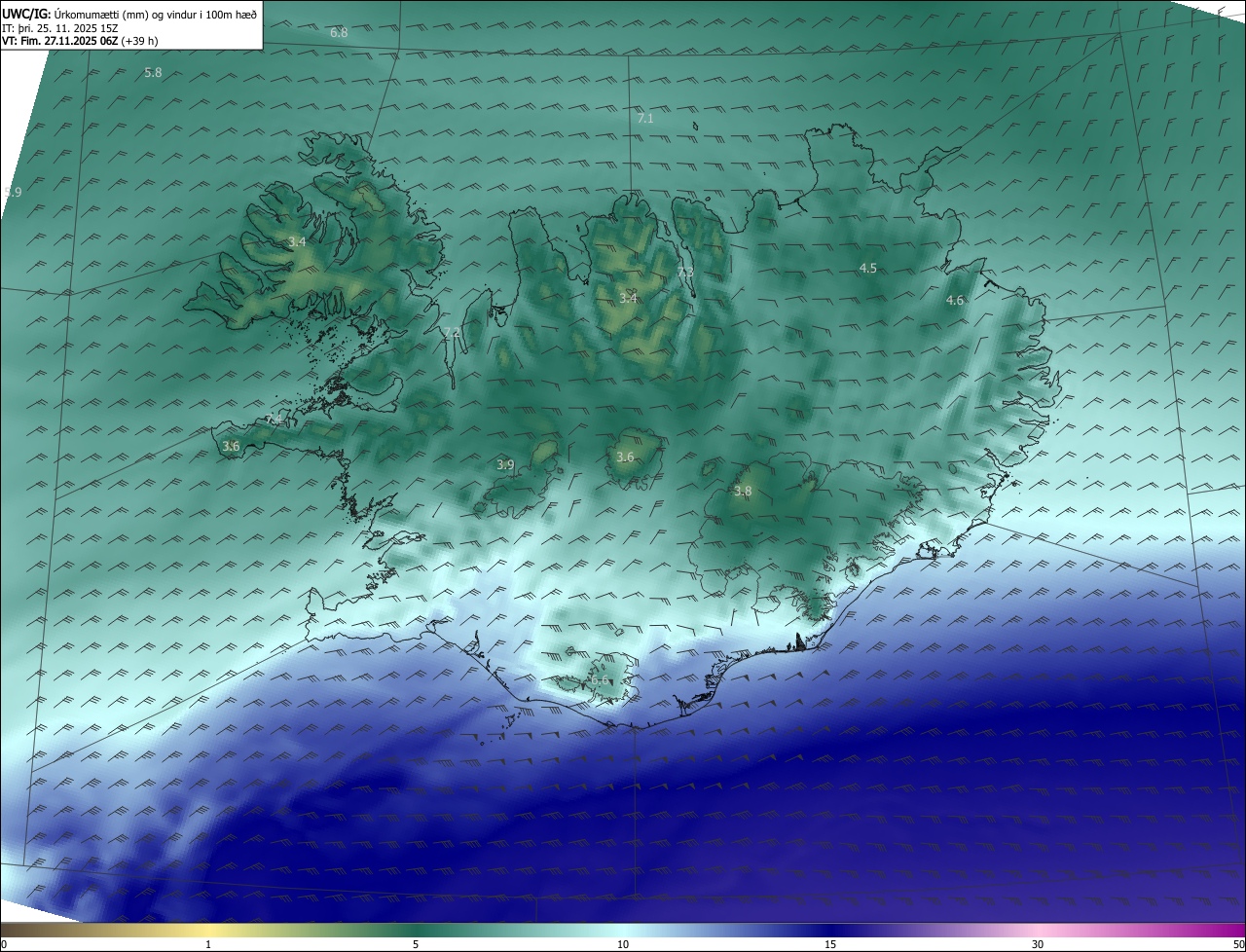This screenshot has height=952, width=1246.
Task: Click the 3.4 value on the Westfjords peninsula
Action: coord(298,241)
